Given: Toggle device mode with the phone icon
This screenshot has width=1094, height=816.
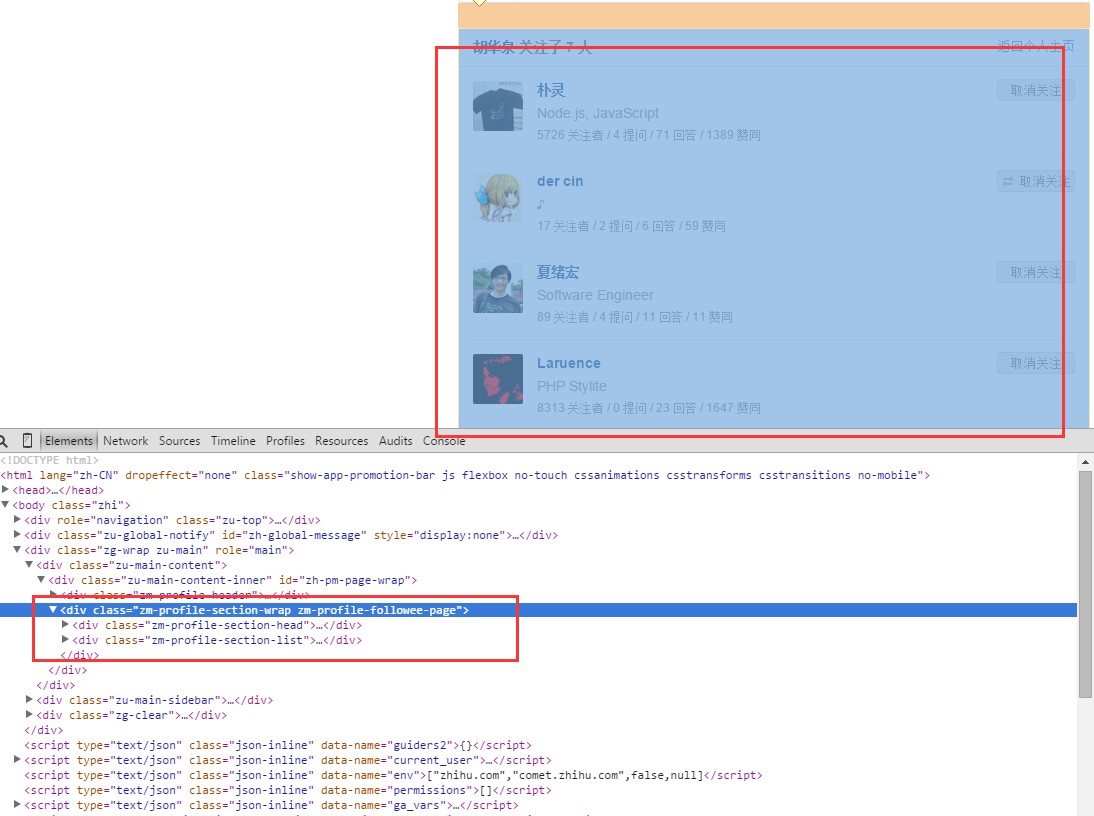Looking at the screenshot, I should coord(26,440).
